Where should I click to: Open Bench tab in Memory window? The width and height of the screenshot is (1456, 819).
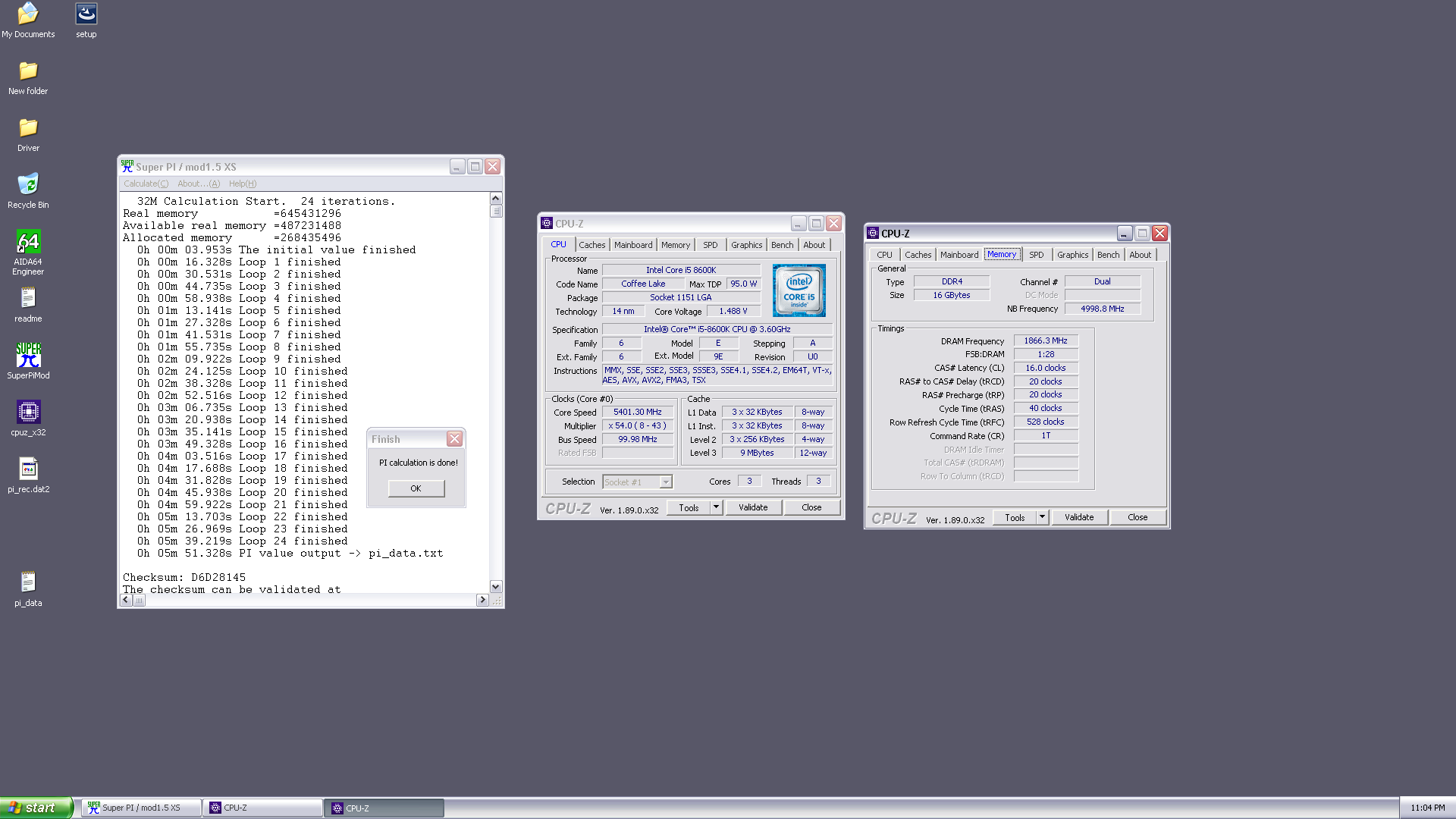[x=1109, y=255]
